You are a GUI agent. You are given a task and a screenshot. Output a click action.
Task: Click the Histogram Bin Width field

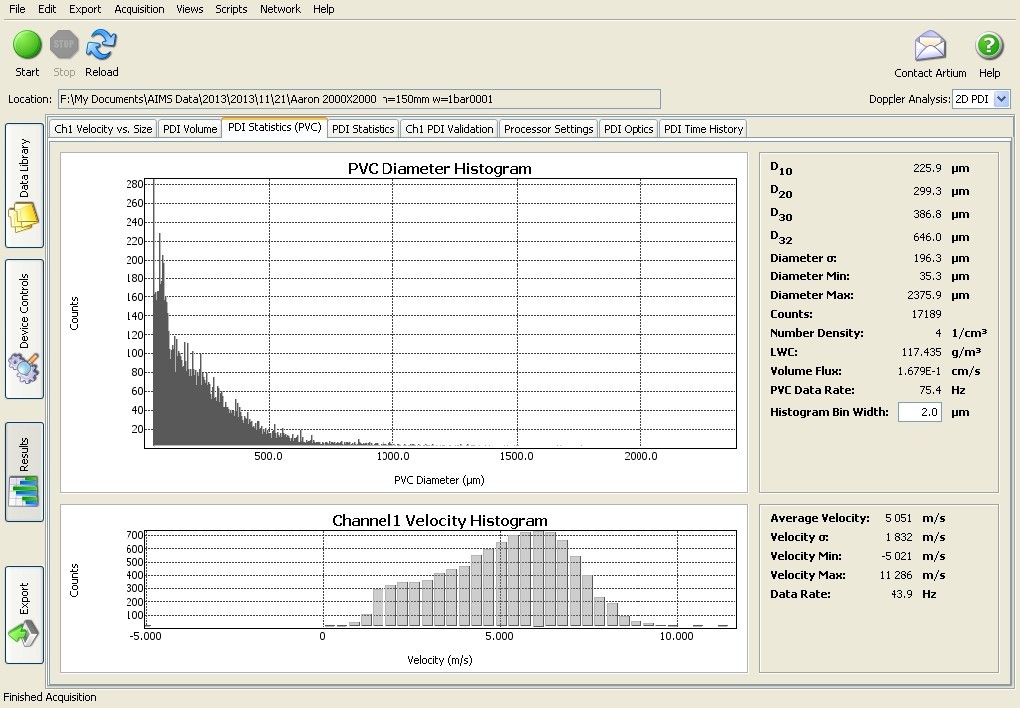coord(919,412)
